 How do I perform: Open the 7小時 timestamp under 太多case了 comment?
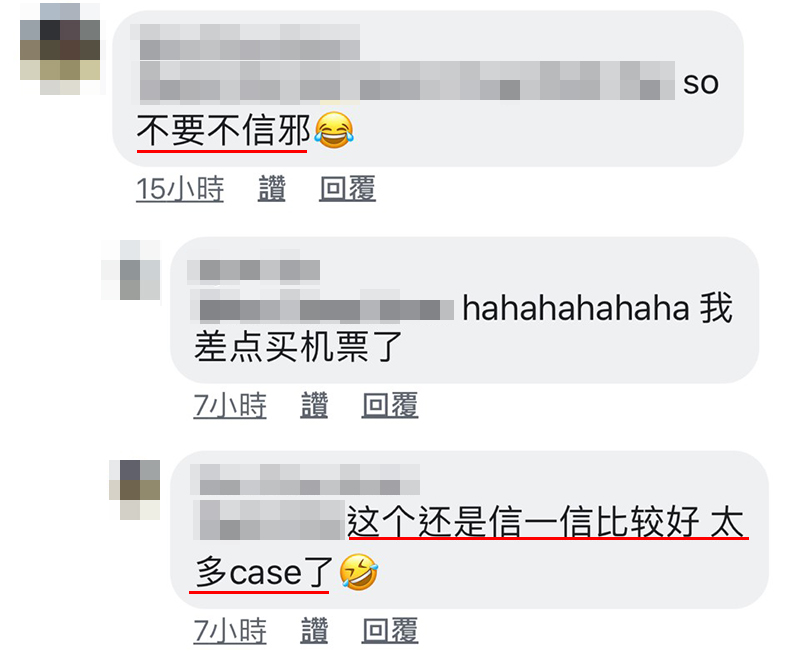click(x=230, y=631)
